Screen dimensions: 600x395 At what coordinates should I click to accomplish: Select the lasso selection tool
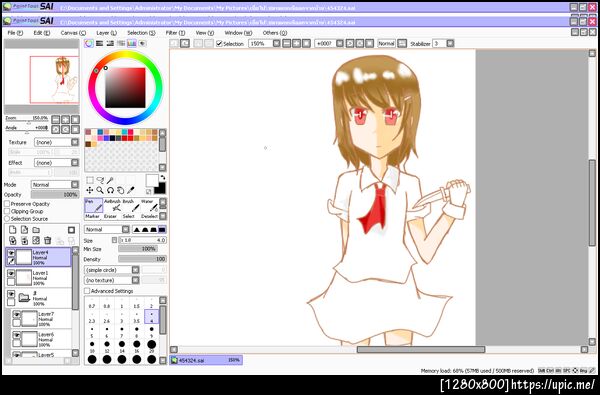pos(100,180)
